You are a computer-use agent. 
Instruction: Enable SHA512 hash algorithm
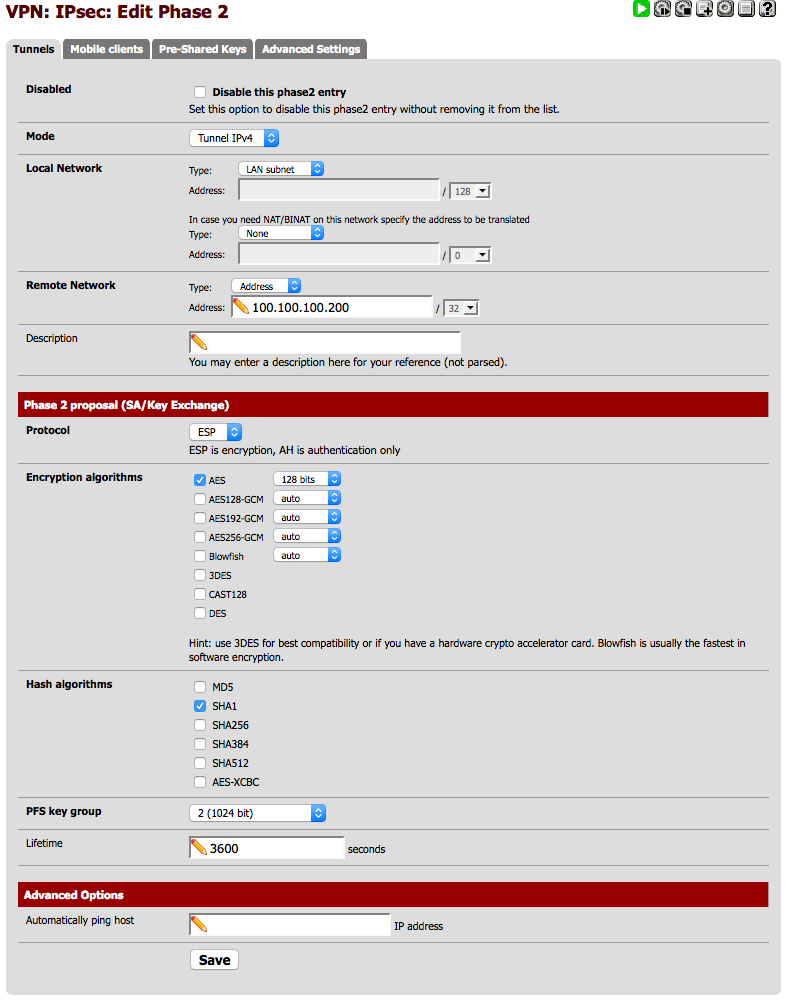(200, 763)
